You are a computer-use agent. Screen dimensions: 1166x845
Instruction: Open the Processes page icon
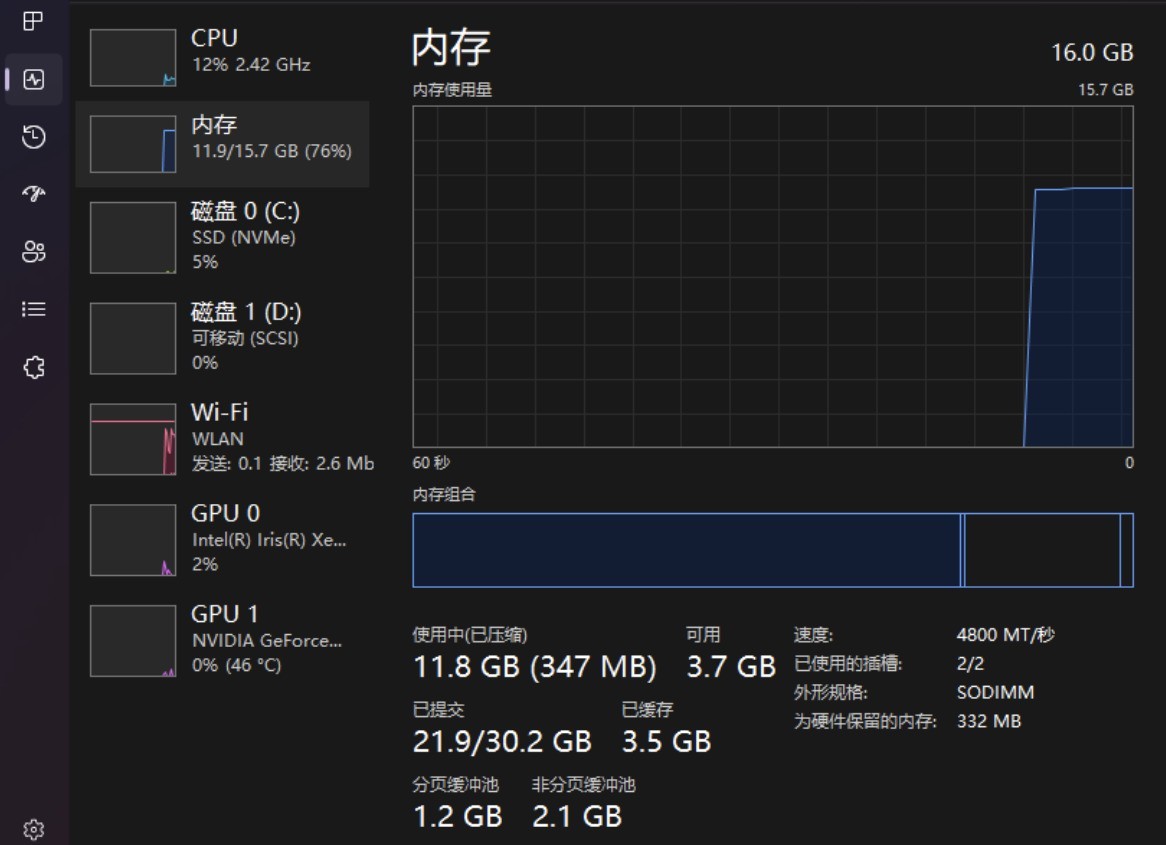click(x=33, y=22)
